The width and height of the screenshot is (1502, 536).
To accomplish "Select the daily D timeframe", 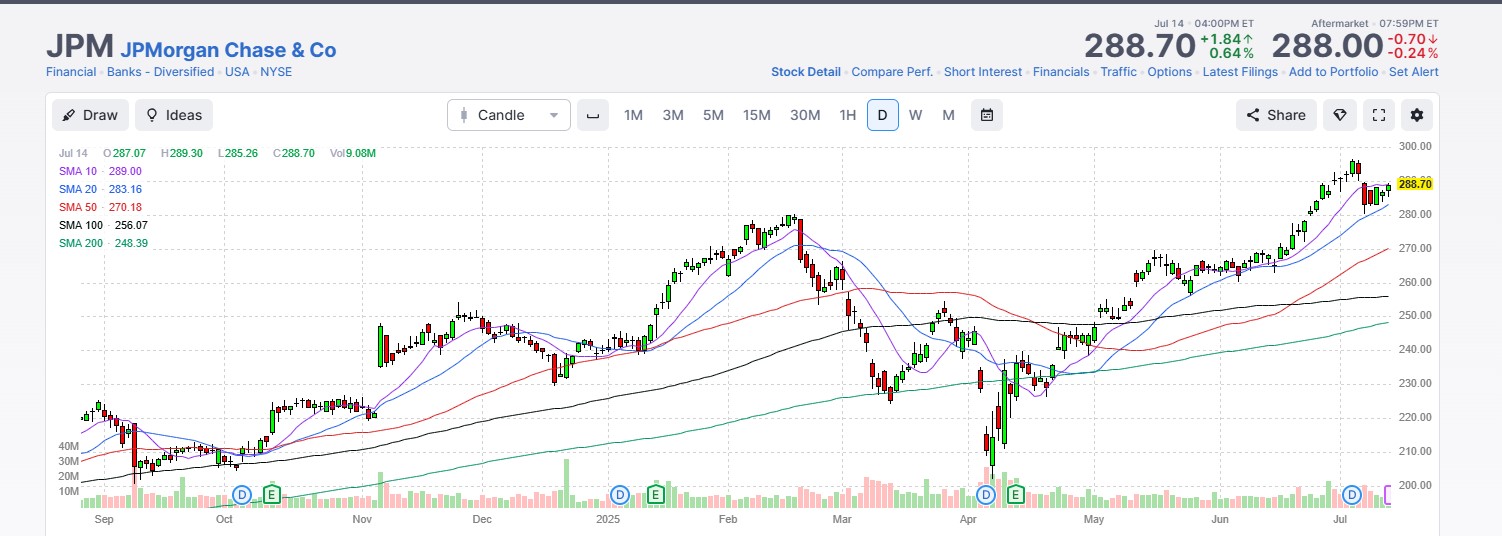I will (882, 115).
